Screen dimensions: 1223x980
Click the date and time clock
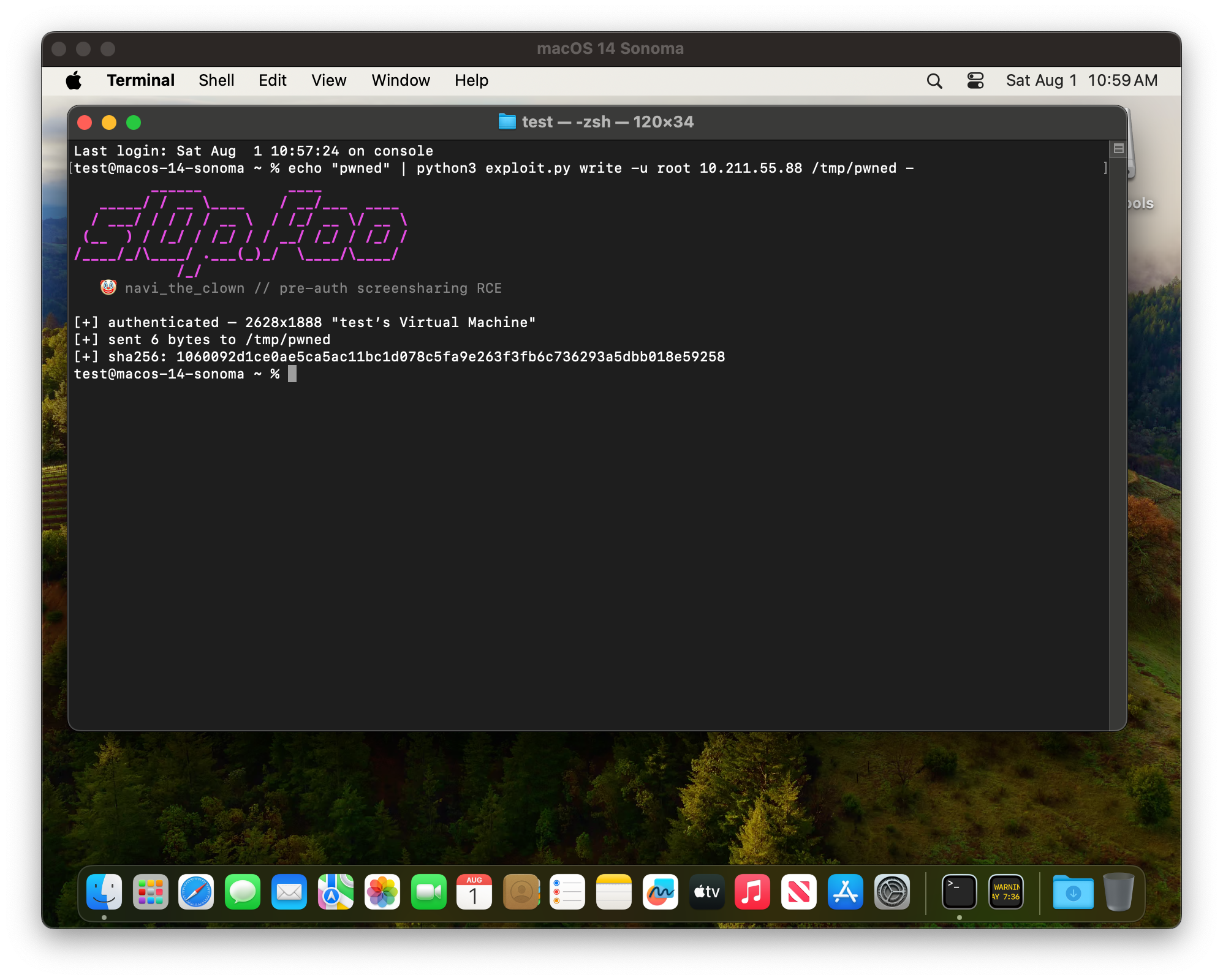click(x=1081, y=80)
